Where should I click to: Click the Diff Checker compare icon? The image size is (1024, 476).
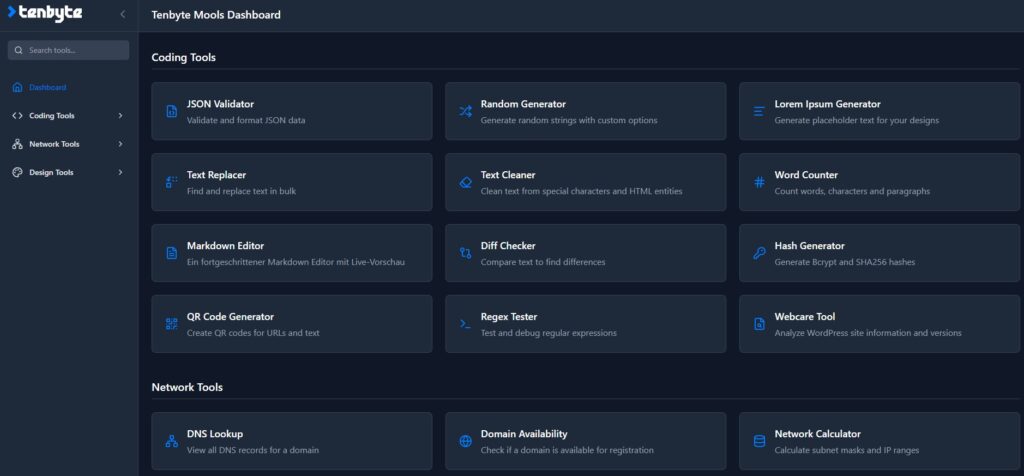(465, 253)
